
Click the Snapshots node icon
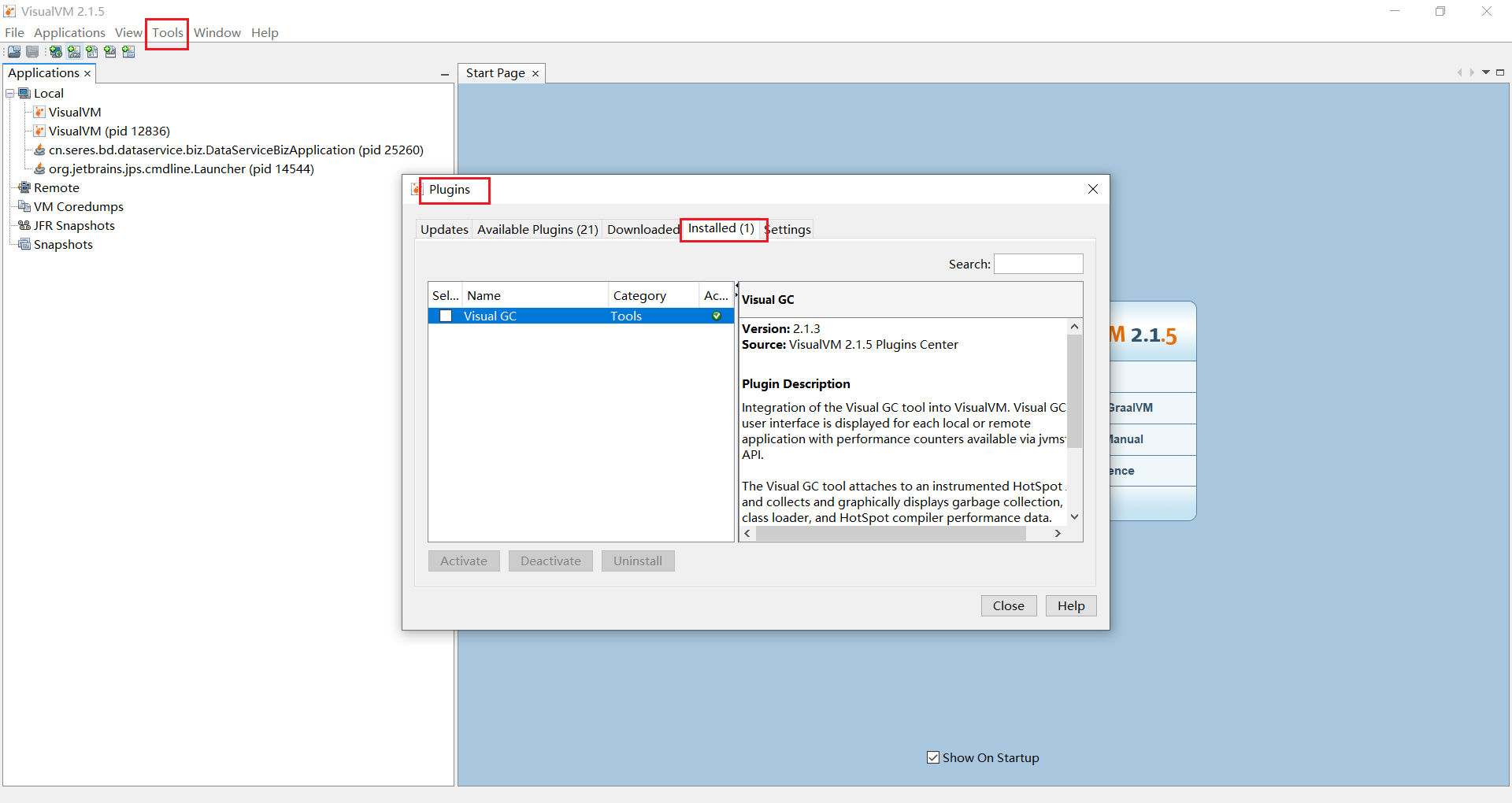(x=24, y=245)
